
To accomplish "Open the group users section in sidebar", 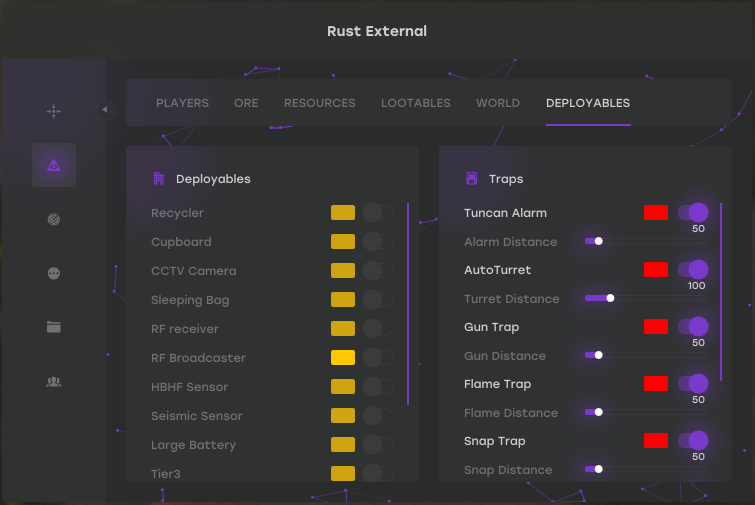I will click(x=53, y=382).
